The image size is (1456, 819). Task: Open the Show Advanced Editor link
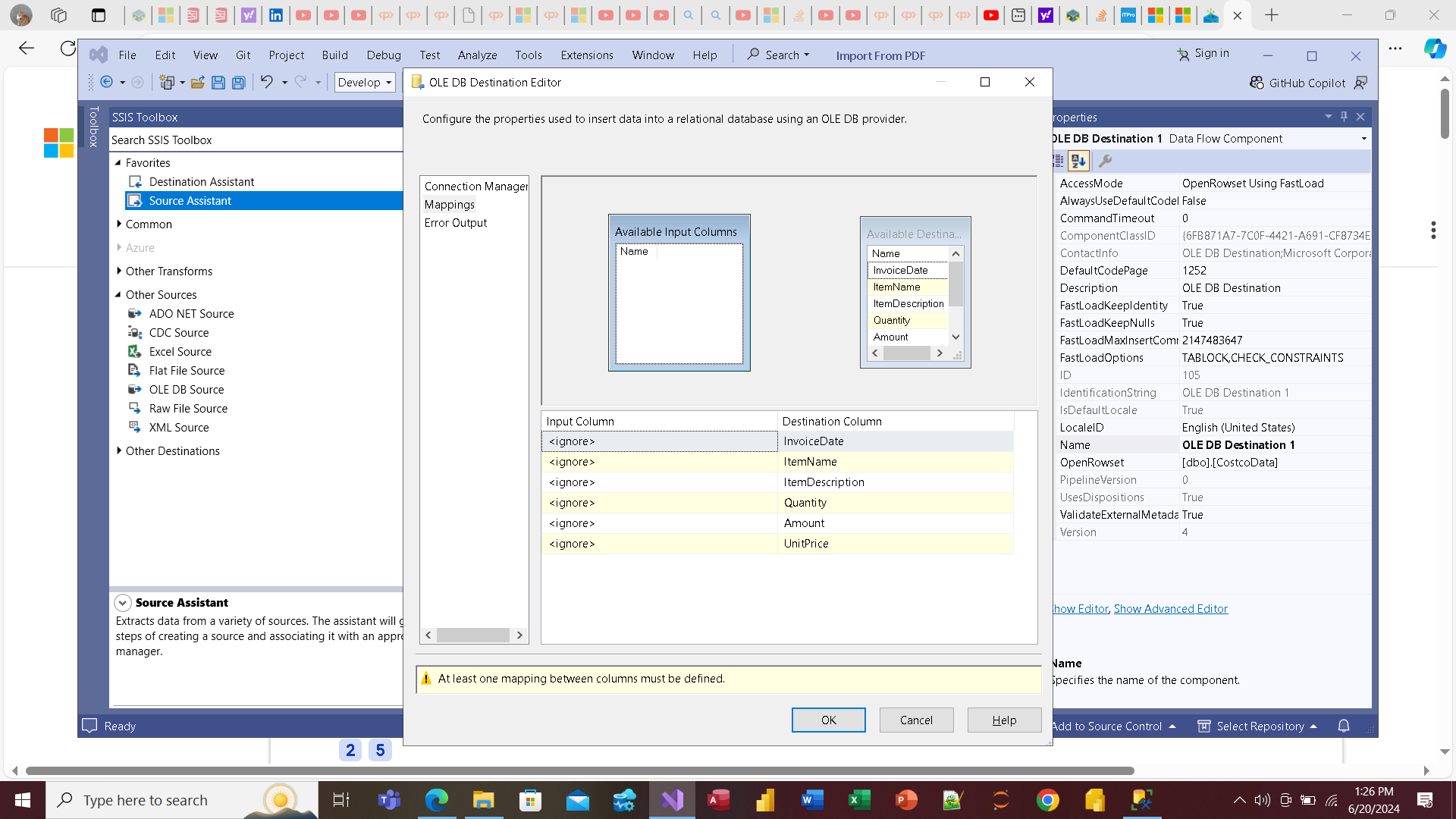[x=1170, y=608]
